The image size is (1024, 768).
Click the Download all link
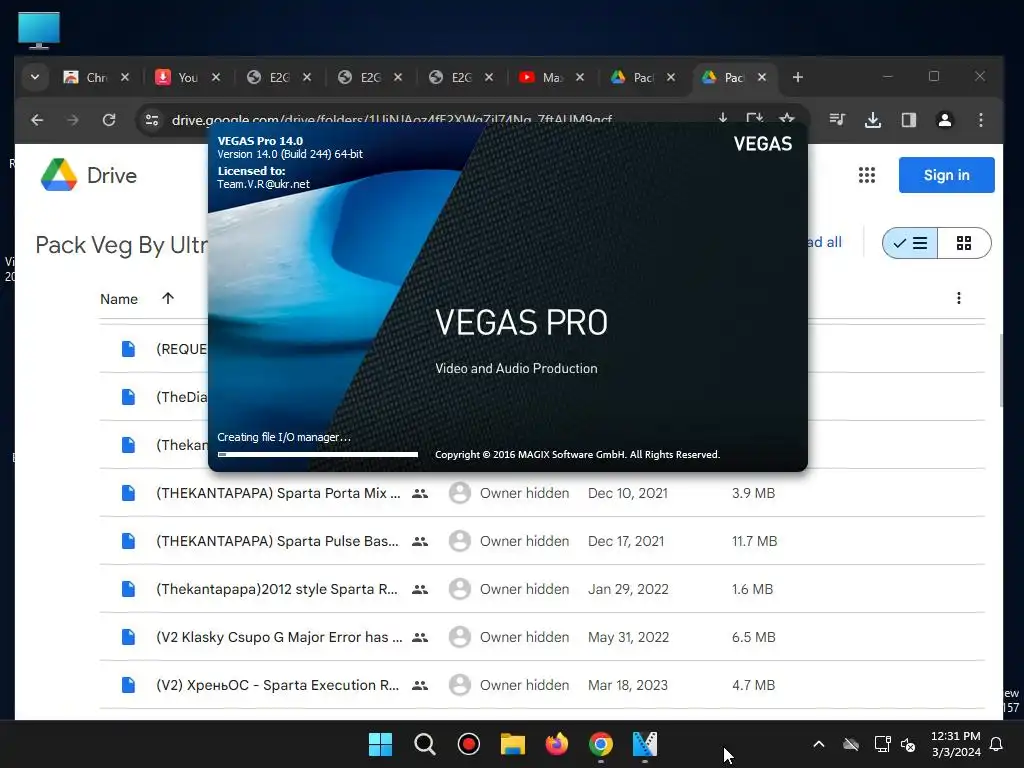point(825,242)
